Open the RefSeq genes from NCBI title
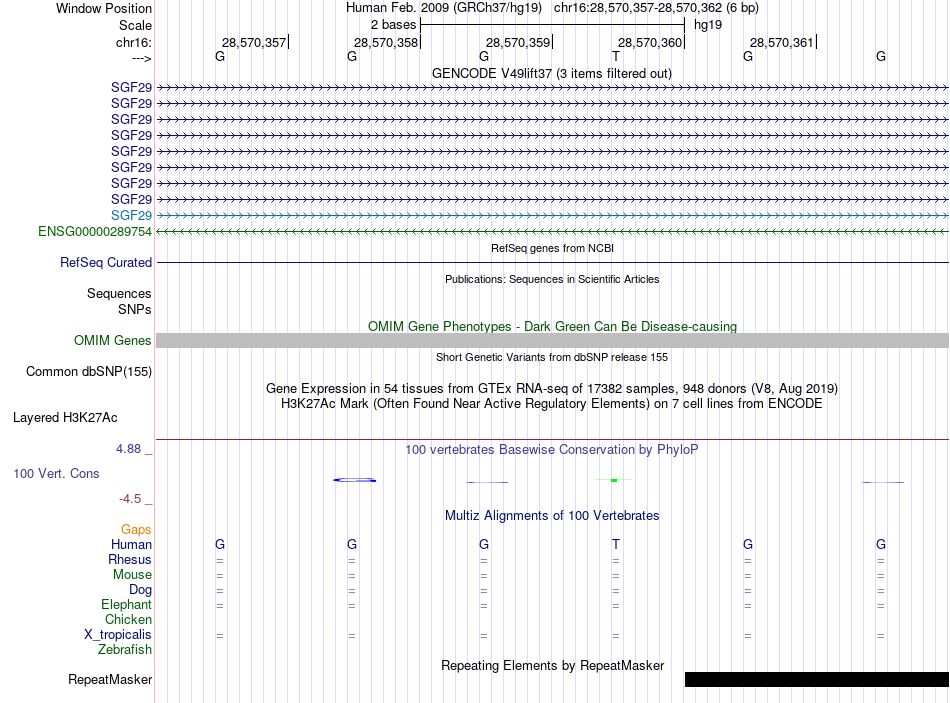Image resolution: width=950 pixels, height=703 pixels. (552, 248)
